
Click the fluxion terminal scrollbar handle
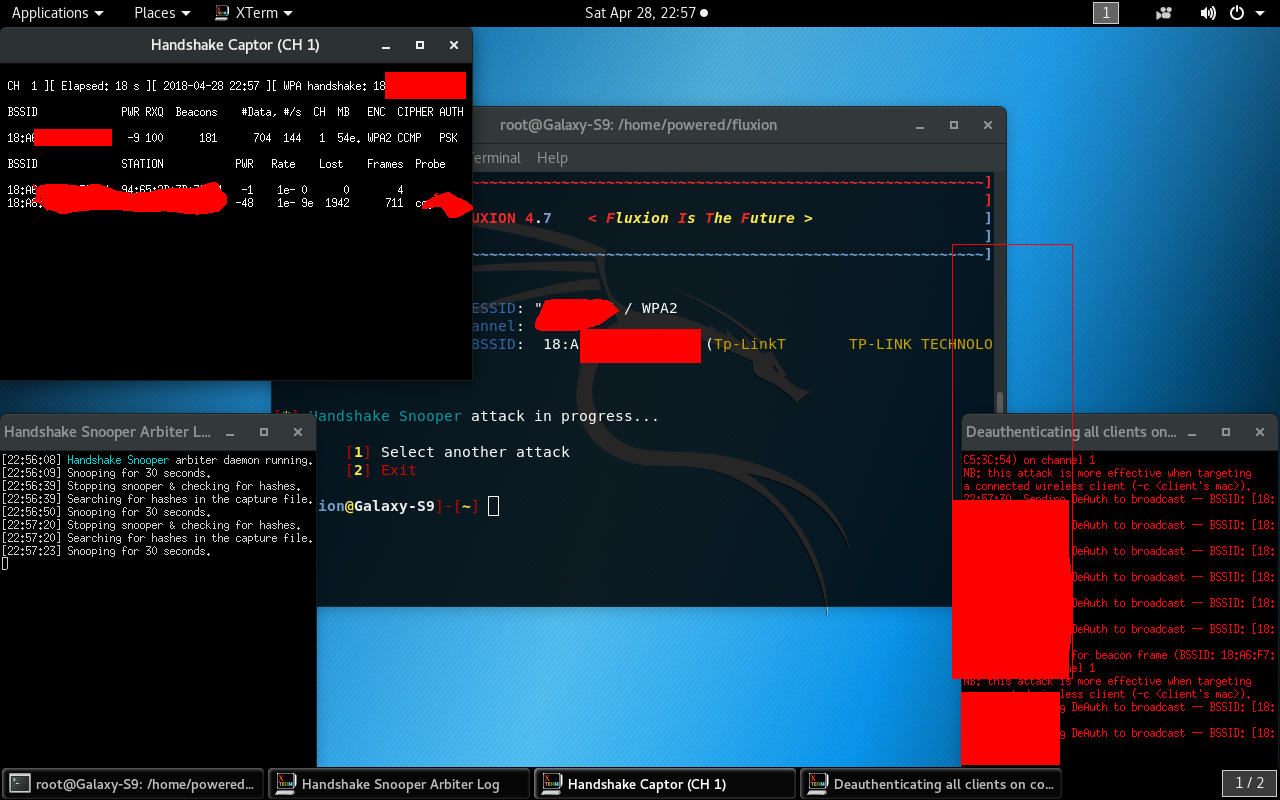[x=999, y=402]
